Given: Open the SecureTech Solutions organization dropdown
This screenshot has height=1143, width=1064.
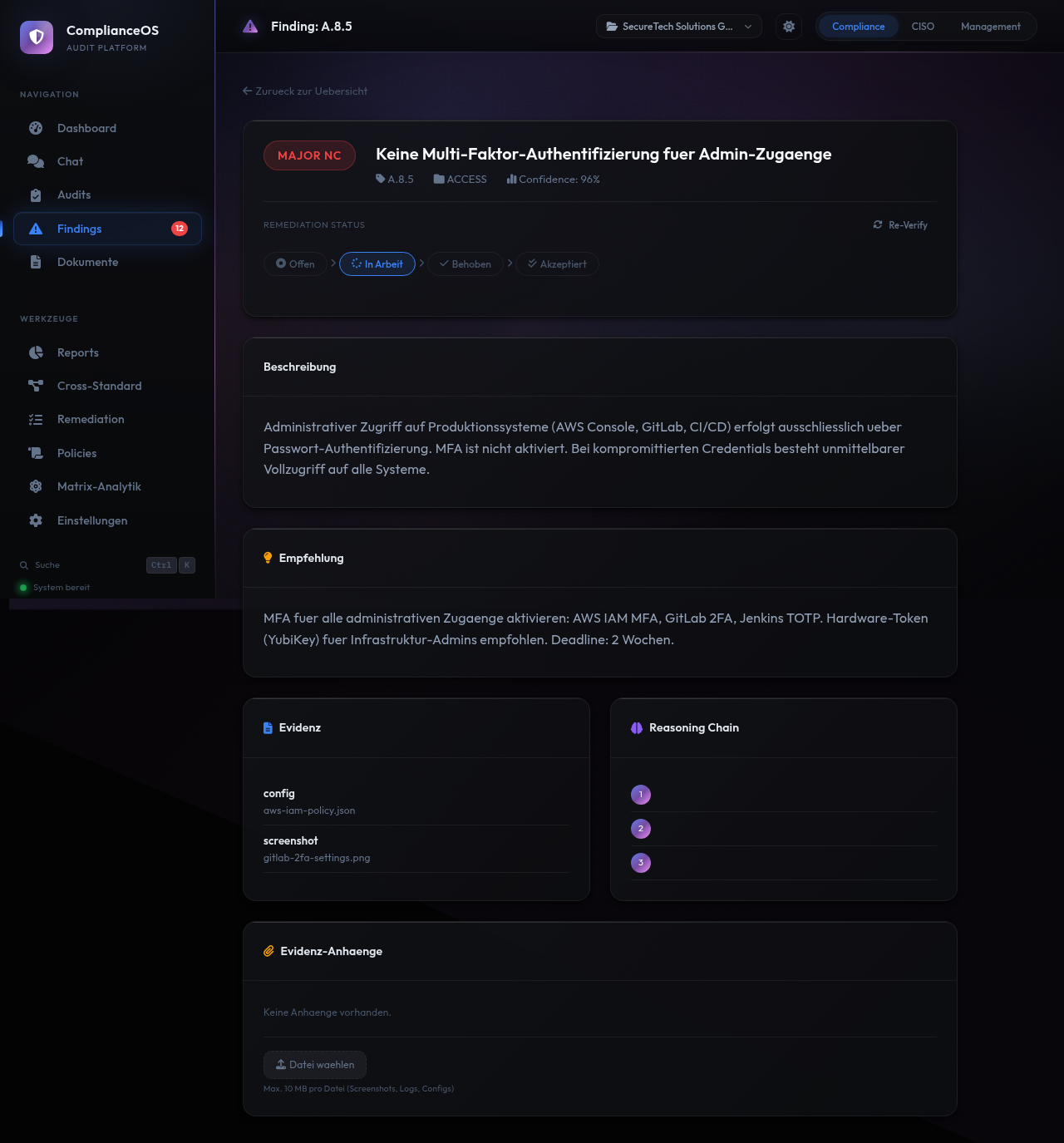Looking at the screenshot, I should click(x=678, y=27).
